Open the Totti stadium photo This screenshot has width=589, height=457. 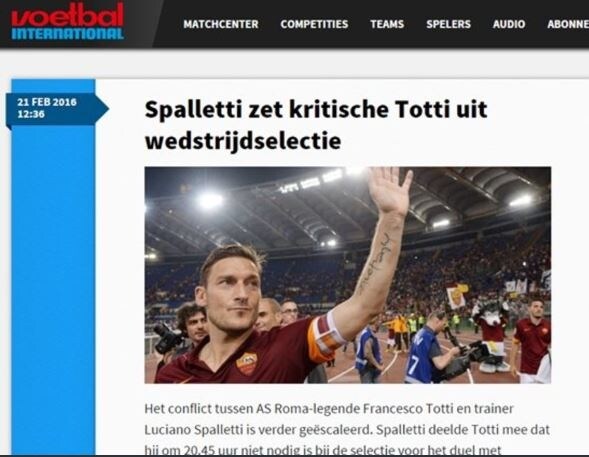coord(348,275)
